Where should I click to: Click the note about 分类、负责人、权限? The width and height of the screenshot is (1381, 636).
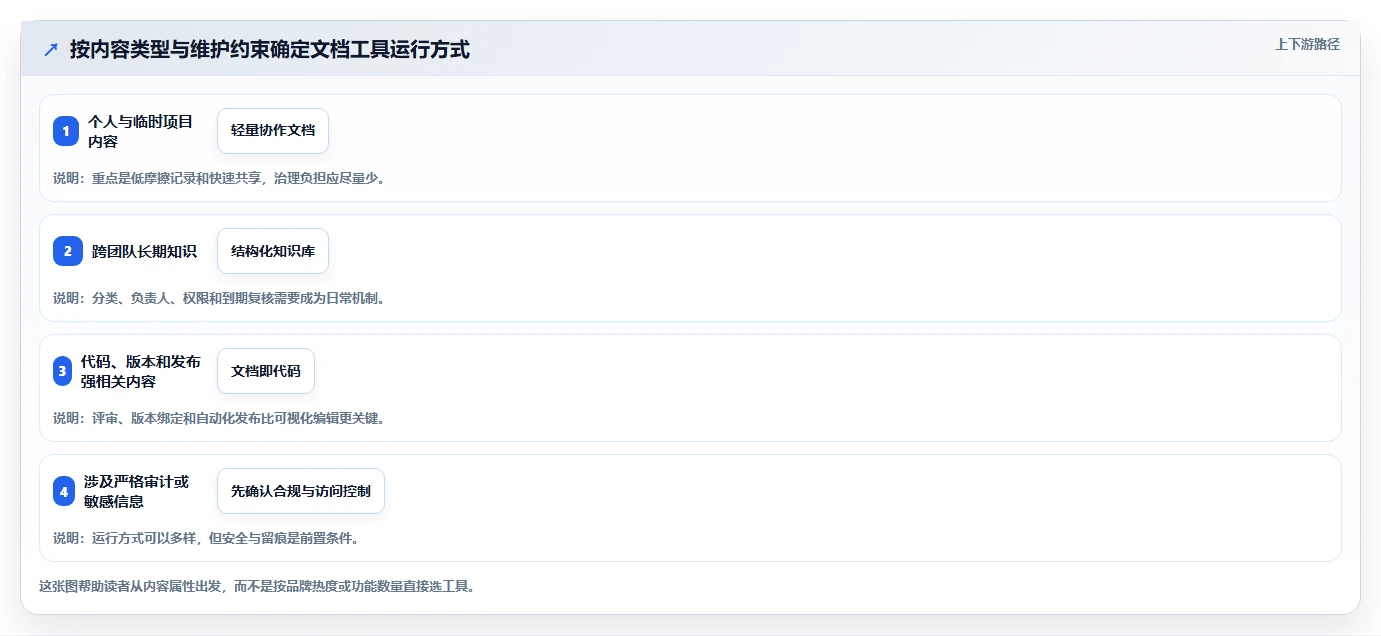click(219, 298)
